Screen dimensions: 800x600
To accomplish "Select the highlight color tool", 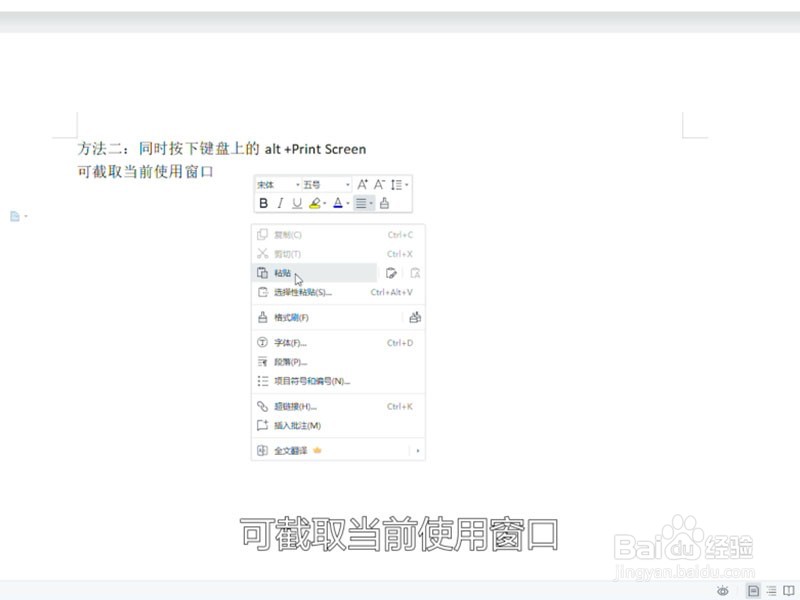I will pyautogui.click(x=315, y=203).
